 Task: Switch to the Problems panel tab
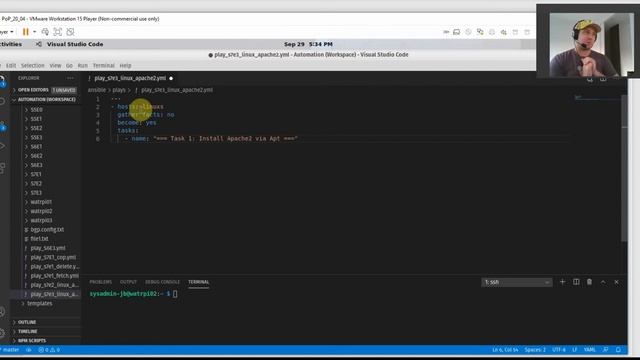click(x=100, y=282)
